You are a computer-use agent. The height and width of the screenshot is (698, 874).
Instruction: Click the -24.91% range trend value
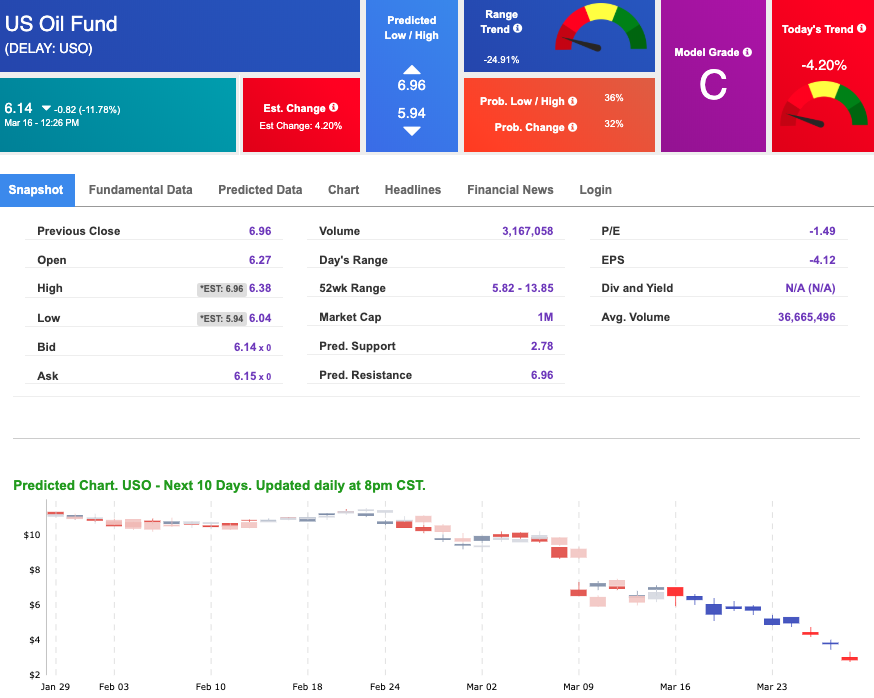tap(501, 60)
